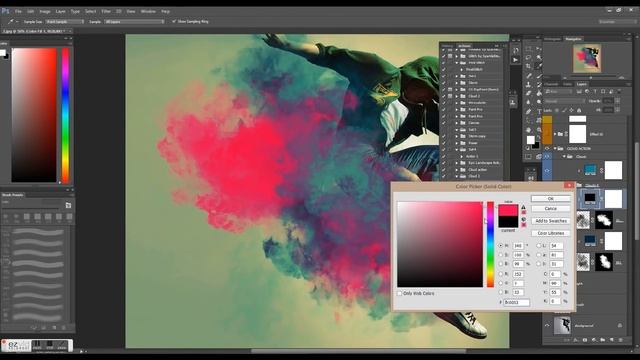This screenshot has height=360, width=640.
Task: Click the not-web-safe cube icon
Action: click(x=524, y=220)
